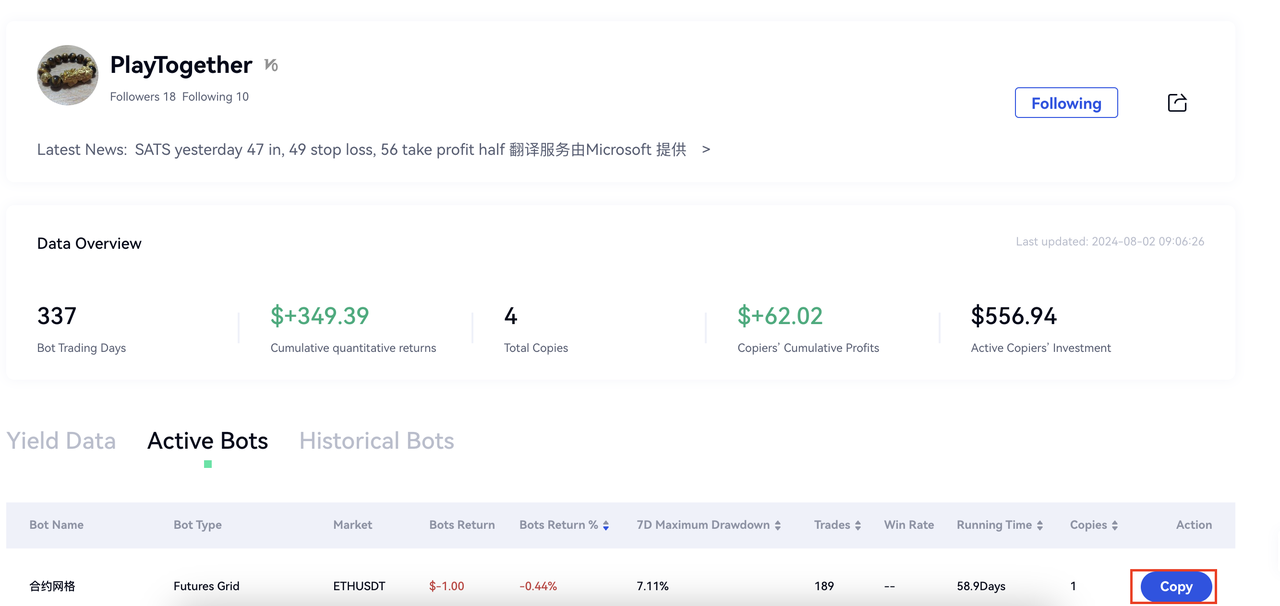The width and height of the screenshot is (1280, 606).
Task: Click the PlayTogether username heading
Action: click(181, 65)
